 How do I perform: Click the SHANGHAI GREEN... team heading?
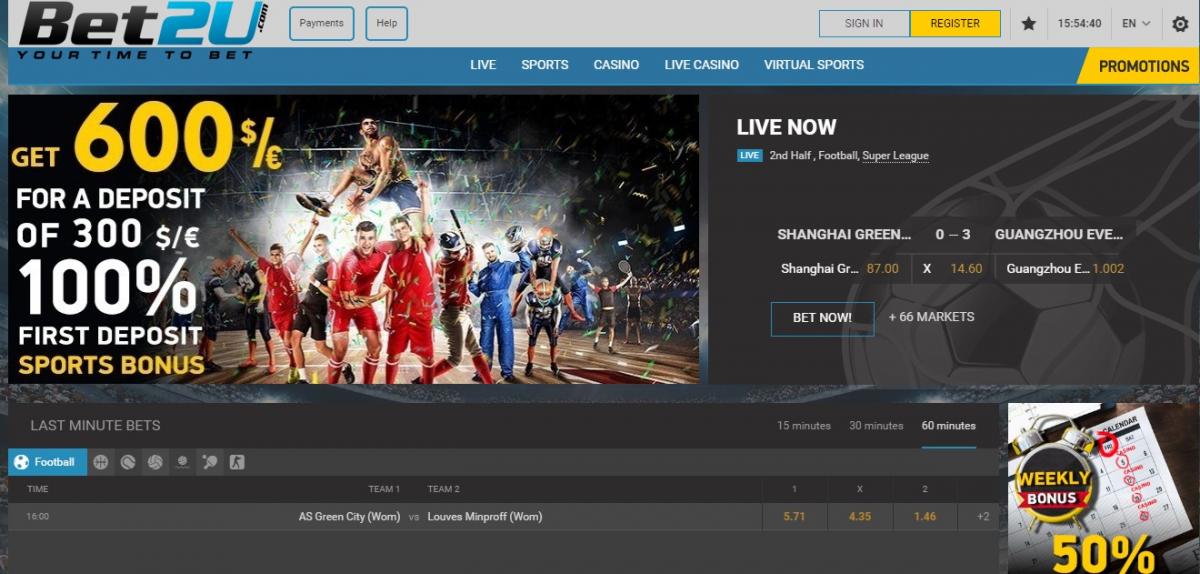844,235
